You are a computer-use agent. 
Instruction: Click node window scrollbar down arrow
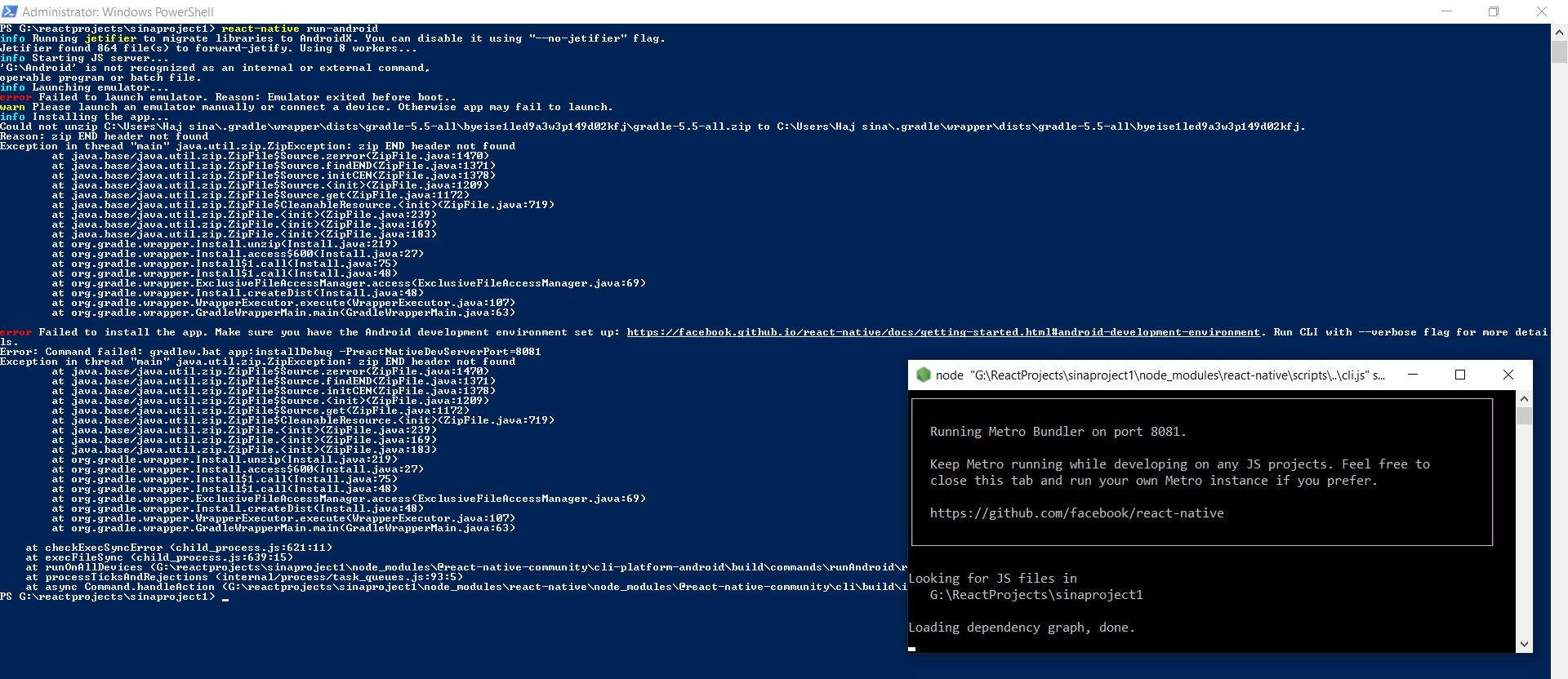(x=1524, y=644)
